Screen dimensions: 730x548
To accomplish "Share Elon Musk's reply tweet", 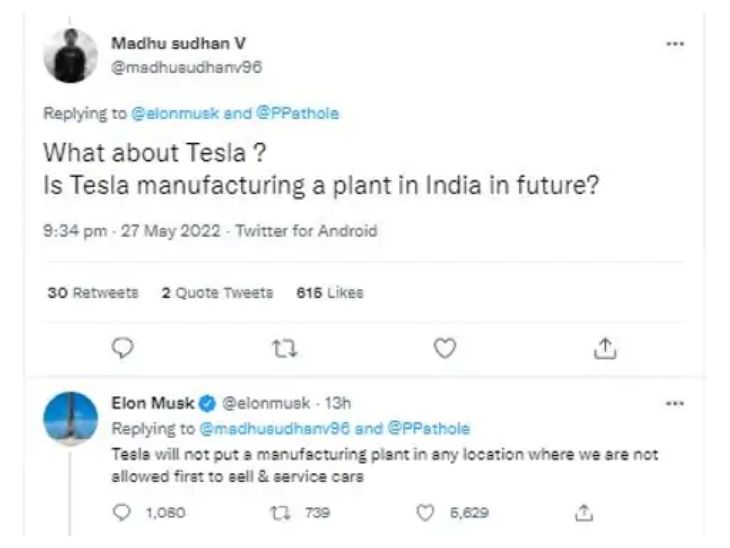I will pyautogui.click(x=585, y=513).
